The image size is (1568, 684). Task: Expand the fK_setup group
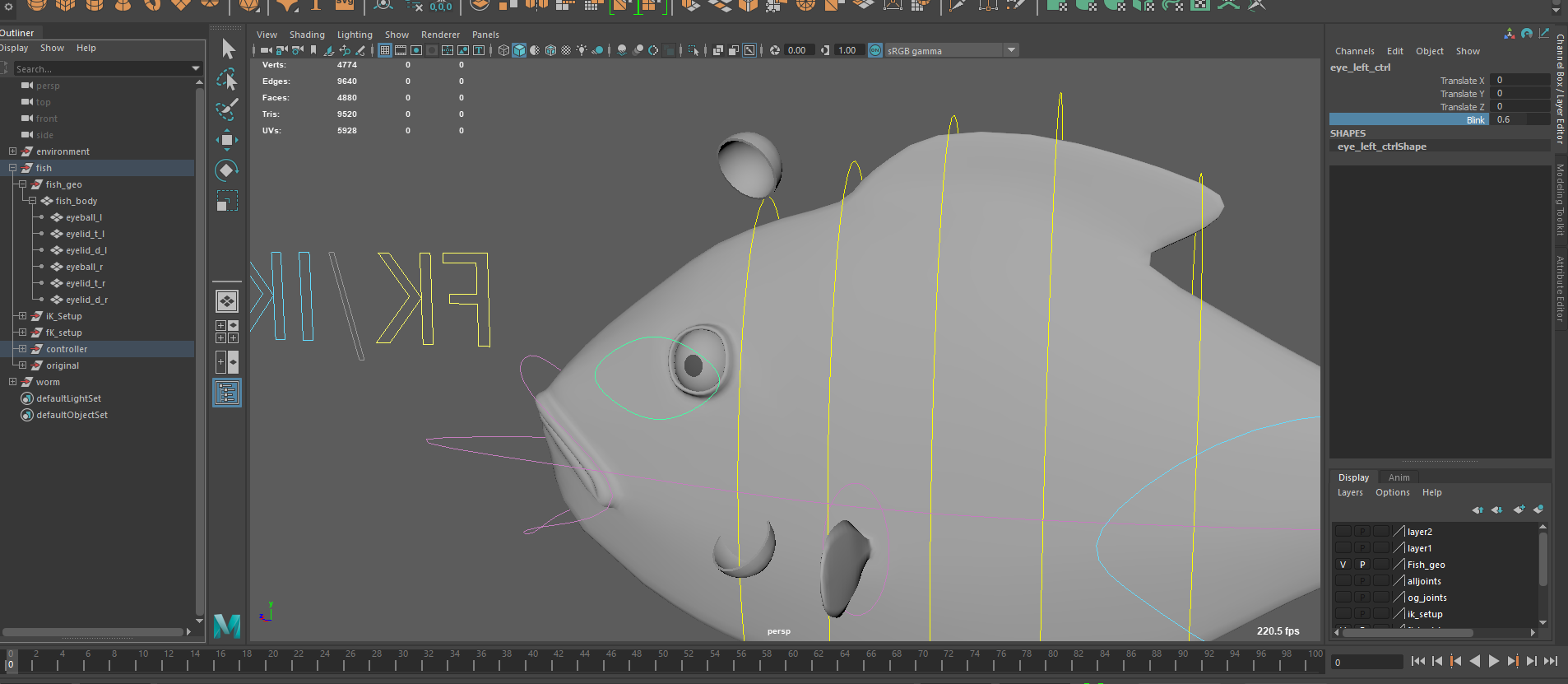click(x=22, y=333)
